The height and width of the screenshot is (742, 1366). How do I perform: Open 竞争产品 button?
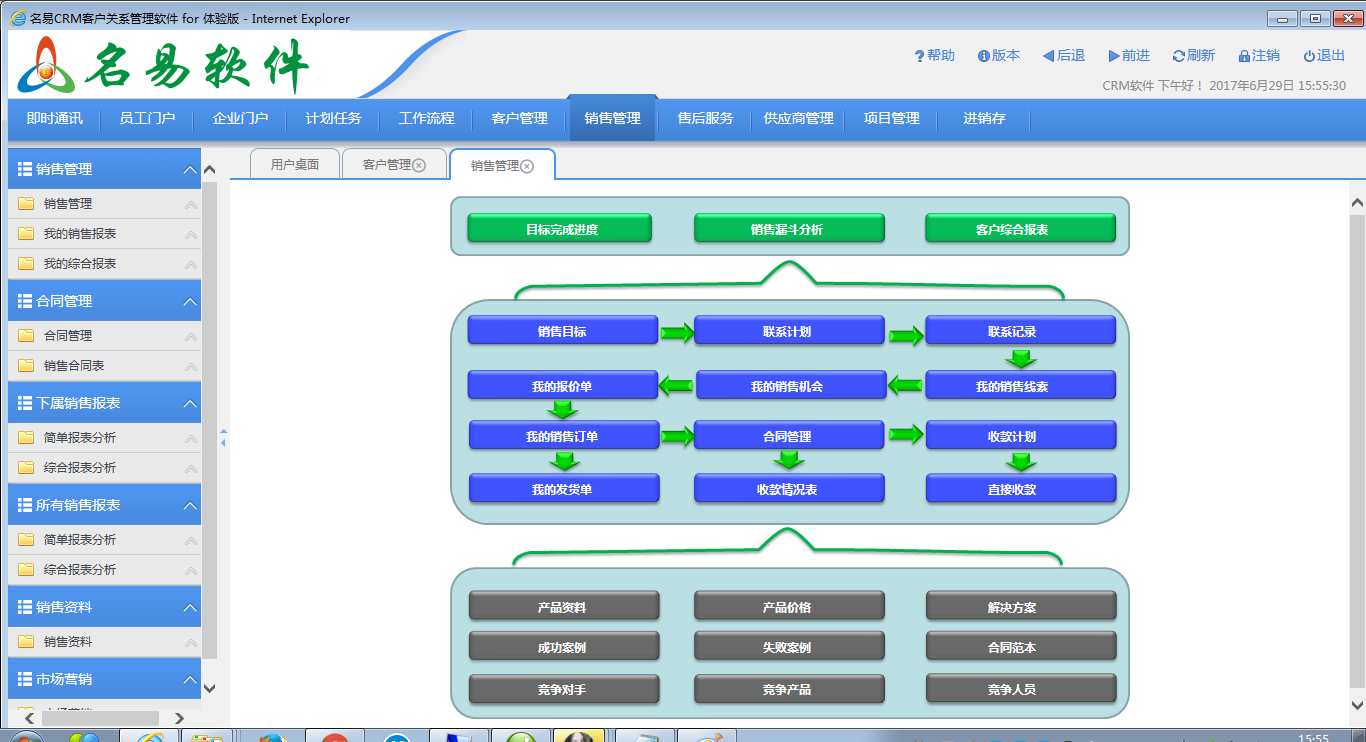pyautogui.click(x=787, y=689)
